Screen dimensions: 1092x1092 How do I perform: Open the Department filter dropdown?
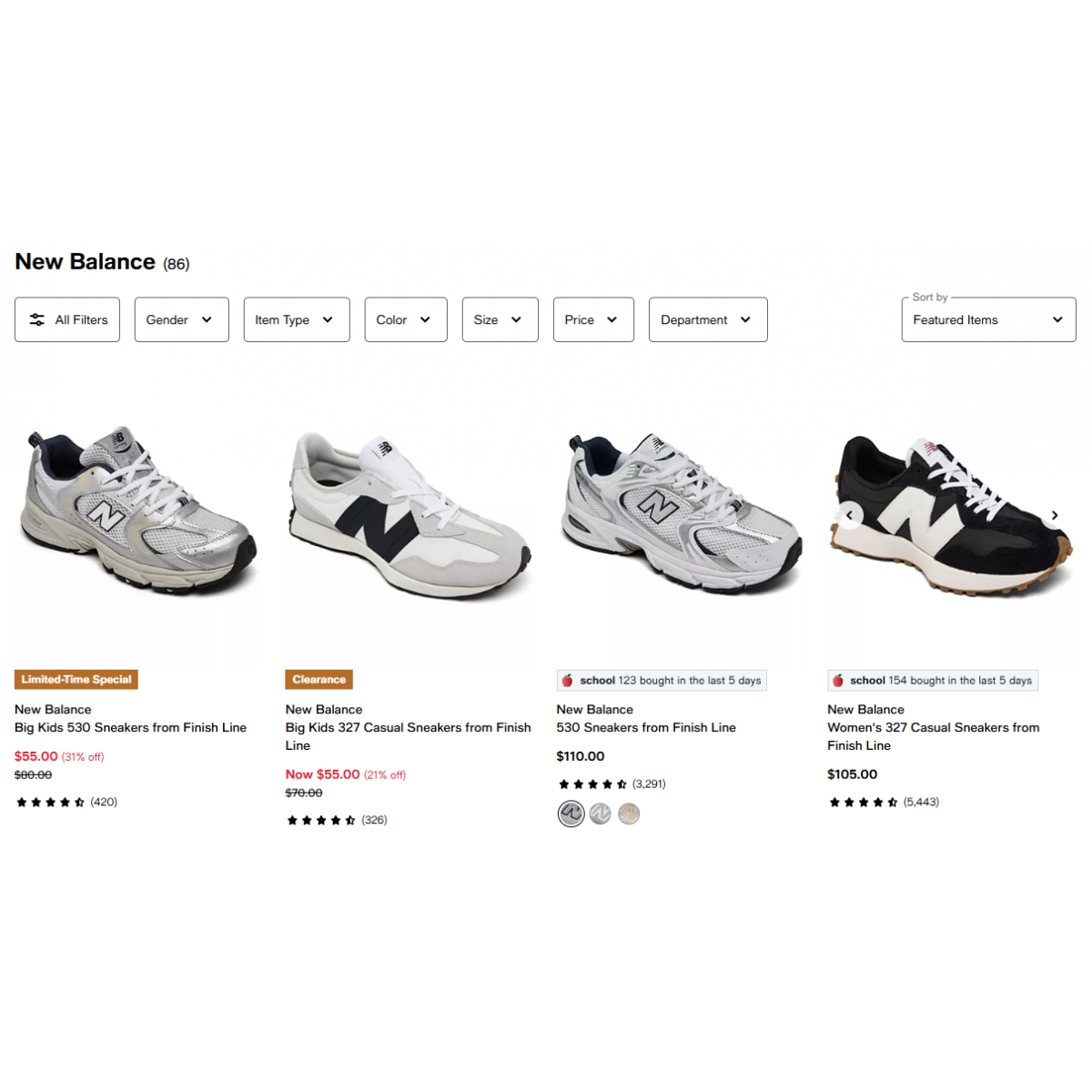point(708,319)
